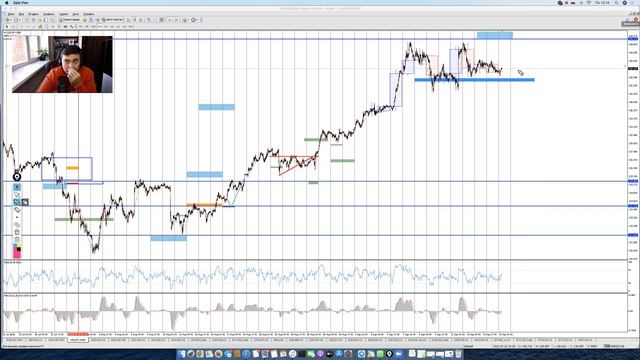Screen dimensions: 640x360
Task: Open the Charts menu in MetaTrader
Action: pyautogui.click(x=49, y=14)
